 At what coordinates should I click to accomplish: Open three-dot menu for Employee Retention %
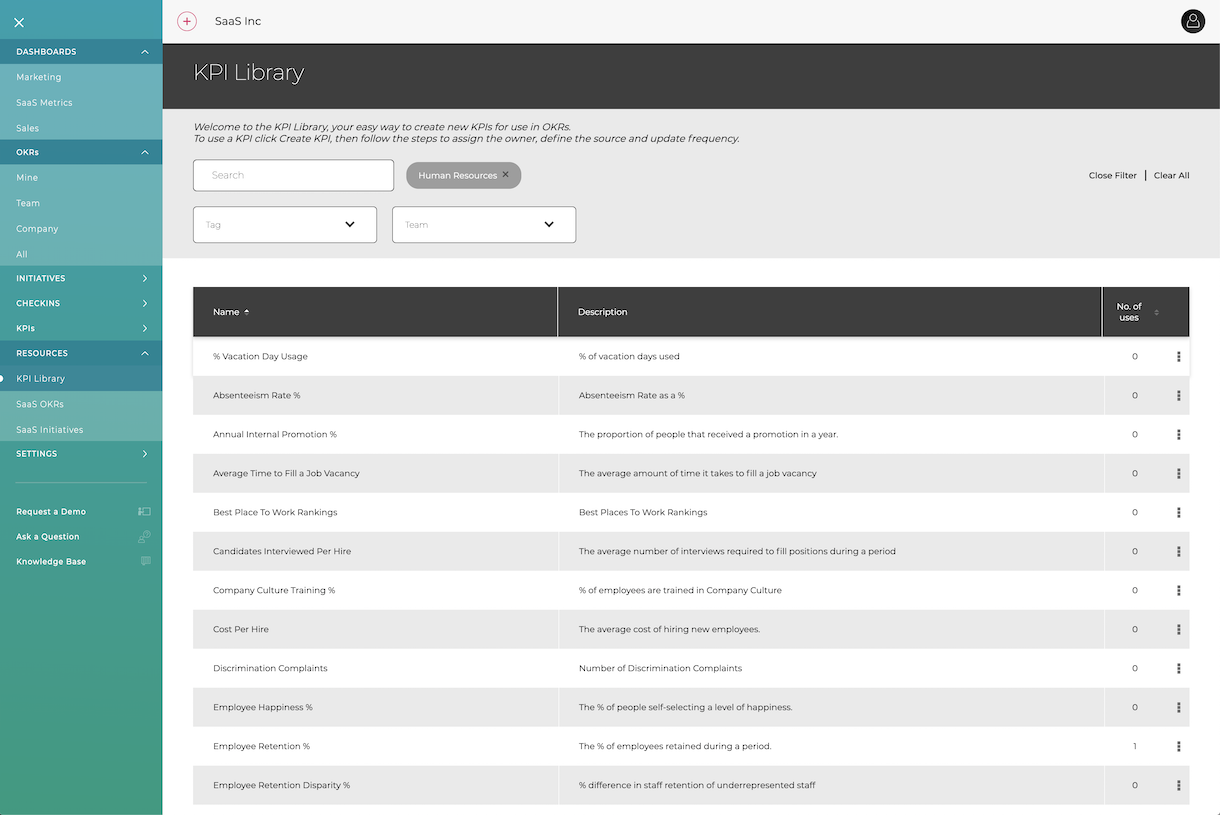coord(1178,747)
